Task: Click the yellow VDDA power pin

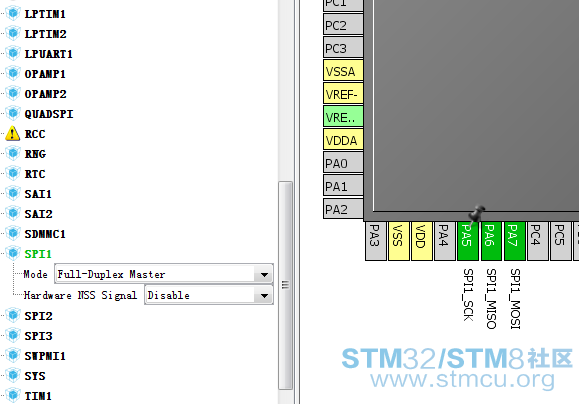Action: click(343, 140)
